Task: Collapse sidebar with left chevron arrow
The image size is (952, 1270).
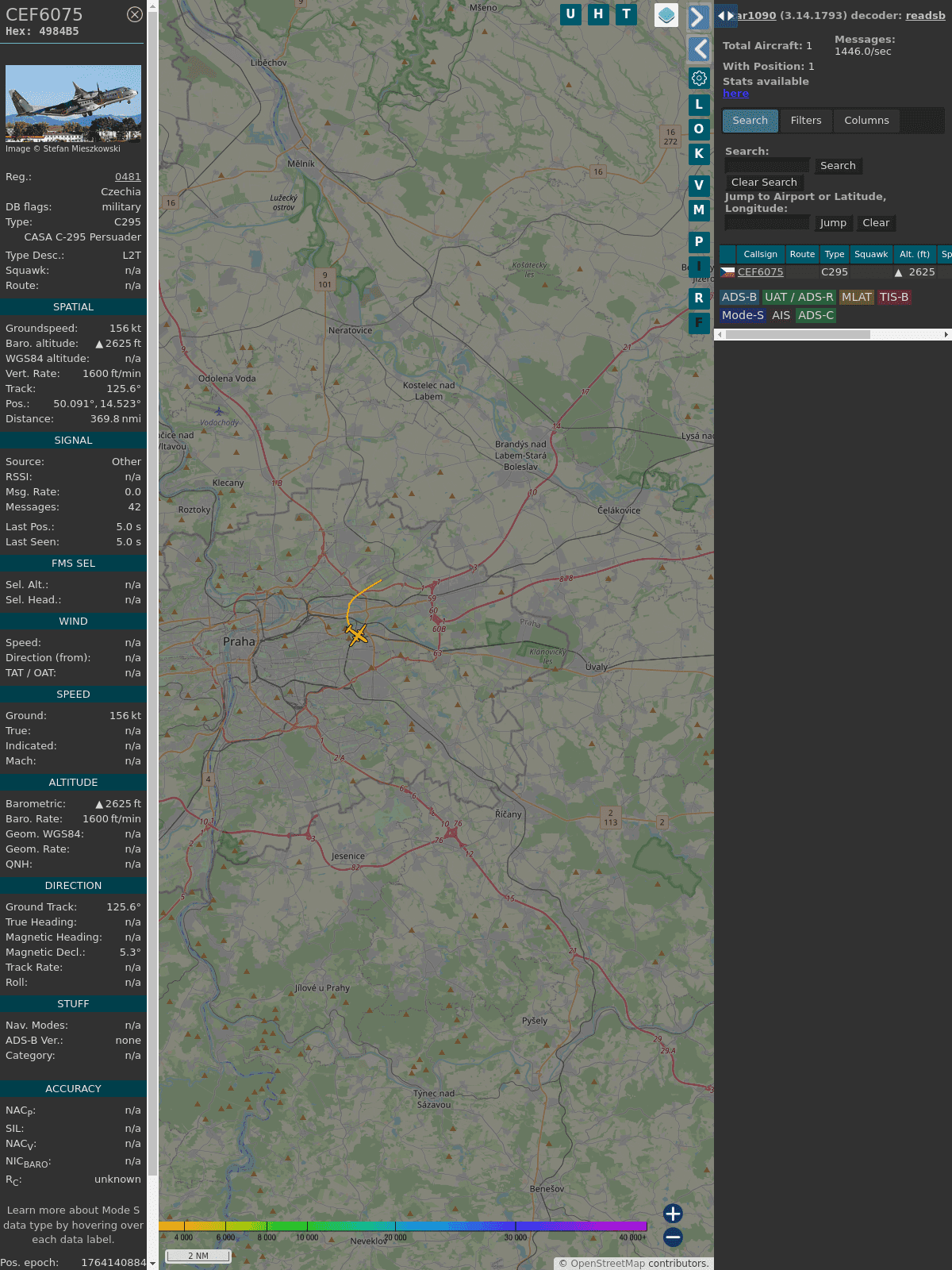Action: click(x=698, y=49)
